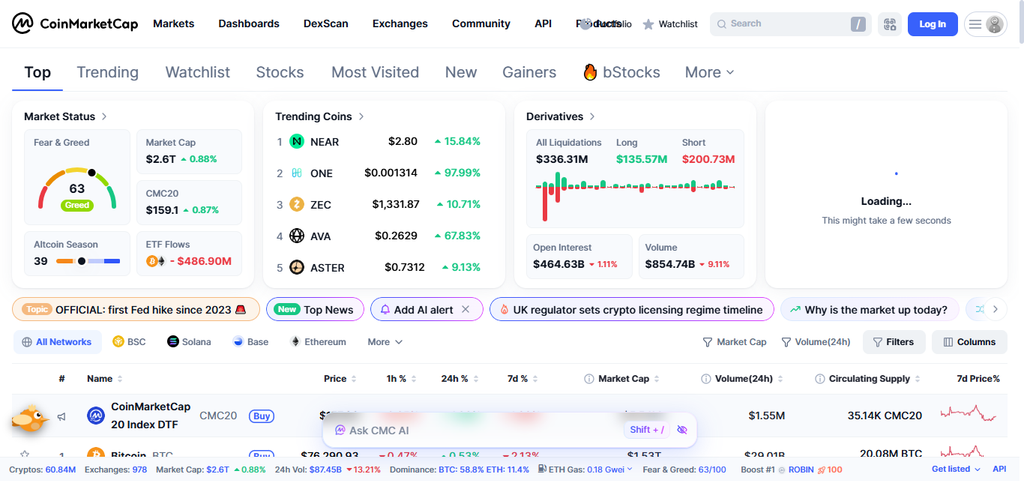Select the BSC network icon
1024x481 pixels.
point(118,341)
